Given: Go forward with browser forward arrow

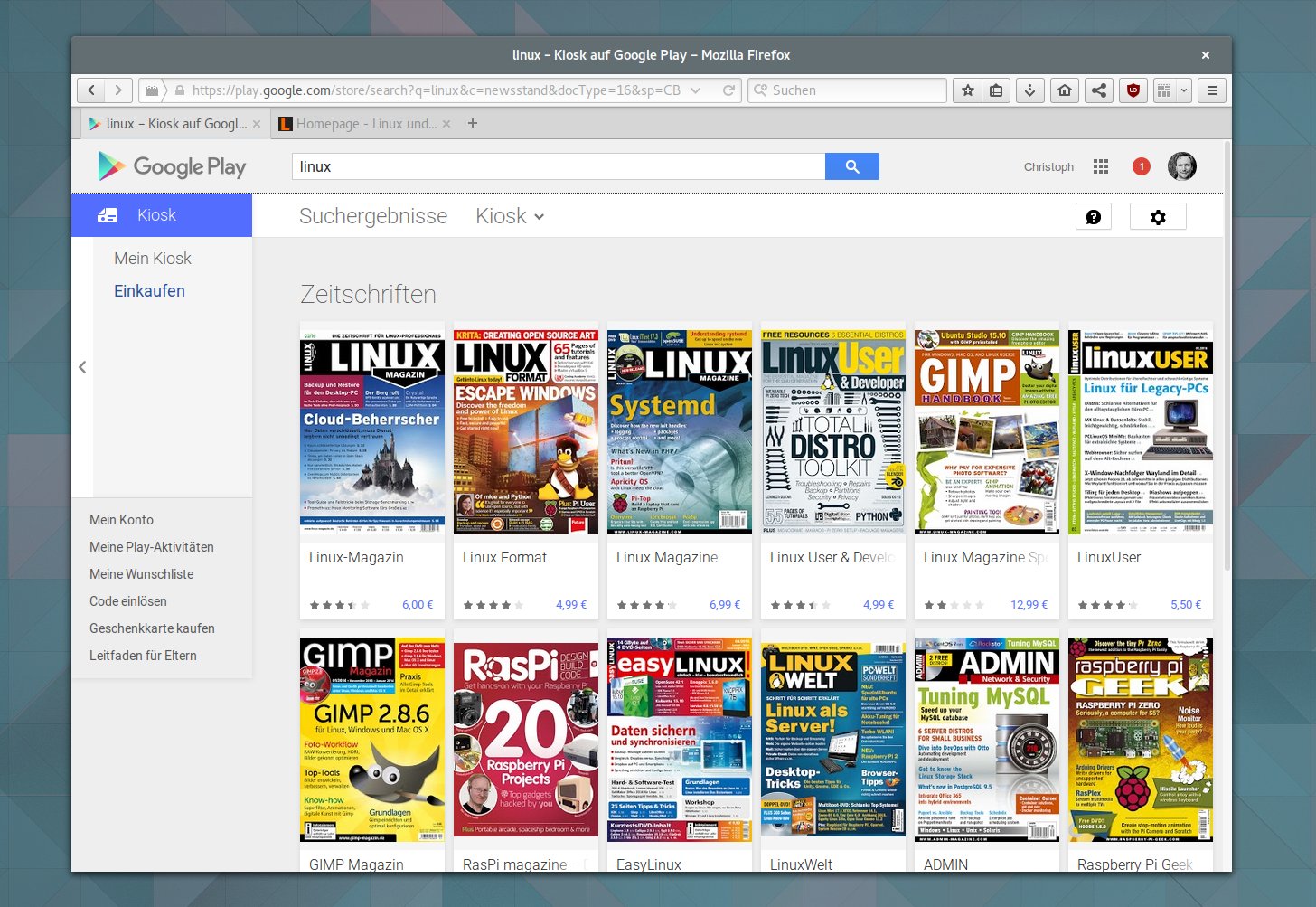Looking at the screenshot, I should pos(118,90).
